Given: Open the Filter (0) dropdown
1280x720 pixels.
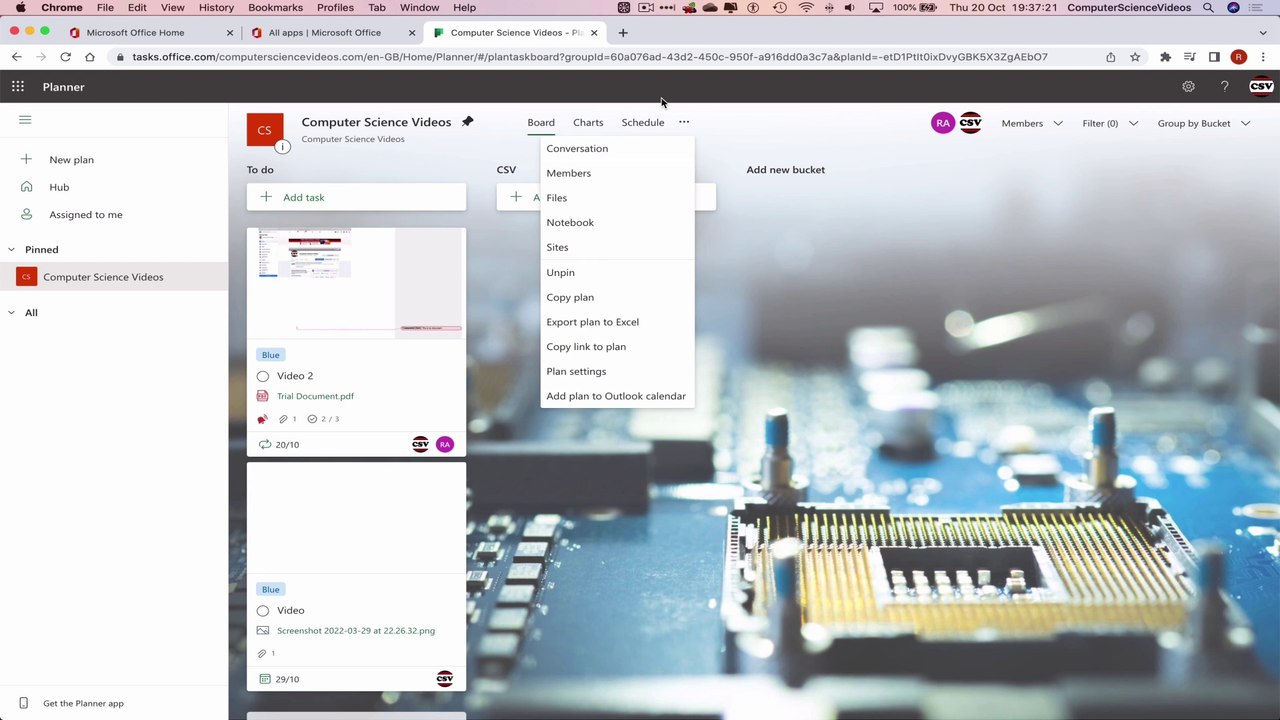Looking at the screenshot, I should coord(1110,123).
